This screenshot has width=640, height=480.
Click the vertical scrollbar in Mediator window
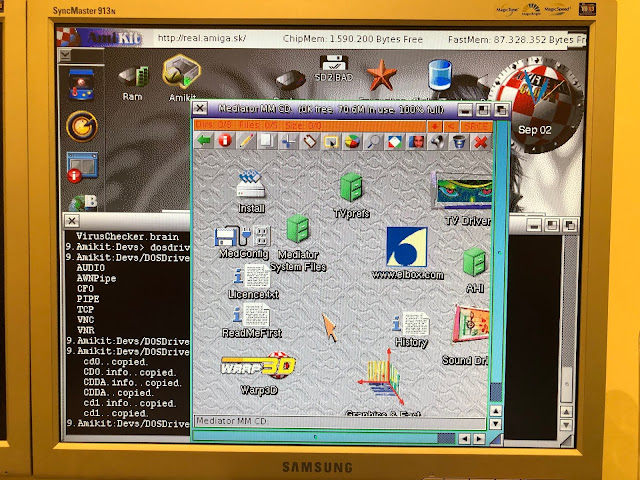pos(496,262)
